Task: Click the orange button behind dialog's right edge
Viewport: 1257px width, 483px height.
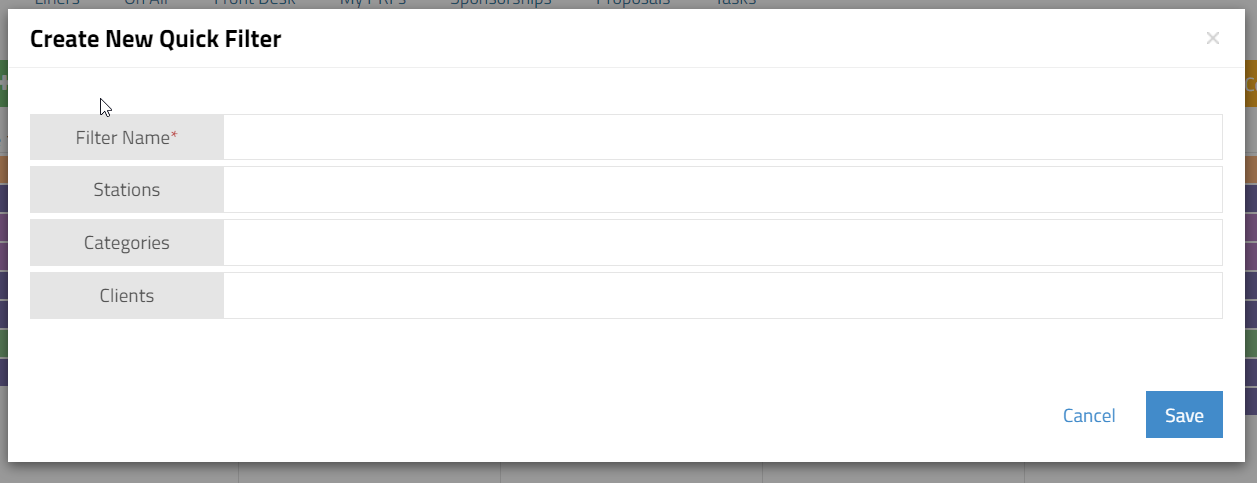Action: [x=1249, y=85]
